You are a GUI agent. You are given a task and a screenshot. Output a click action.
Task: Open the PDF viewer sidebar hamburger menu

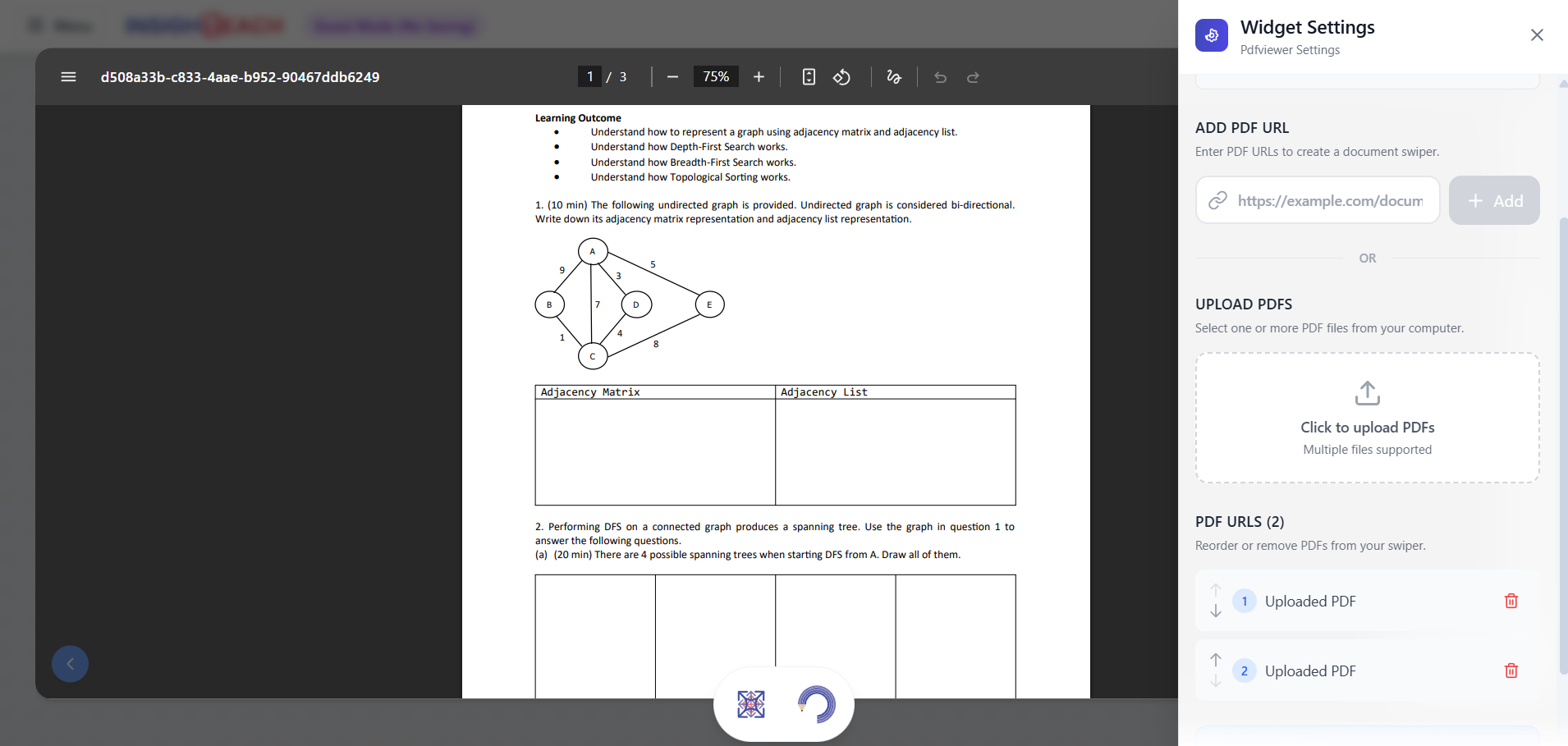click(68, 77)
